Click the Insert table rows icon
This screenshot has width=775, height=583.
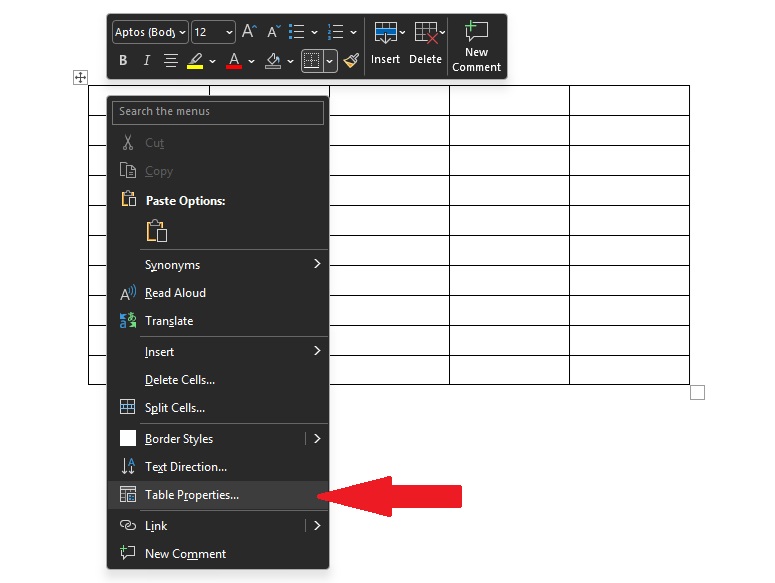(386, 33)
